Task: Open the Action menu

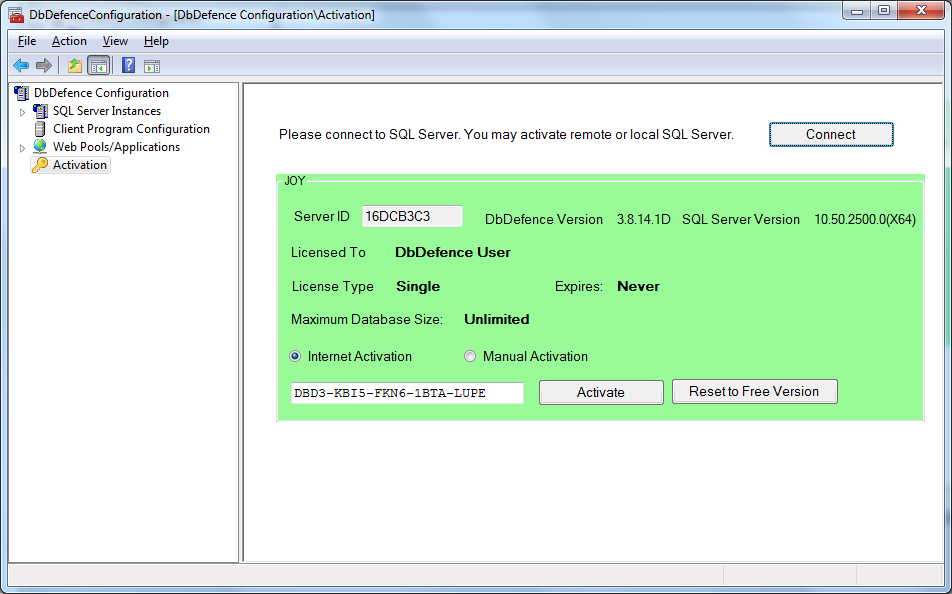Action: [x=69, y=41]
